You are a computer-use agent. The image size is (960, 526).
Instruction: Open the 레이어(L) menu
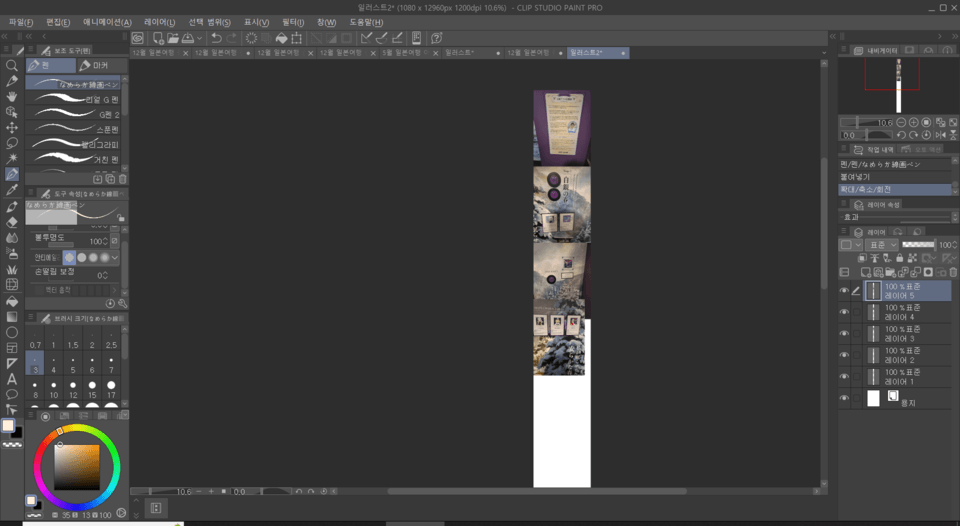pyautogui.click(x=159, y=22)
